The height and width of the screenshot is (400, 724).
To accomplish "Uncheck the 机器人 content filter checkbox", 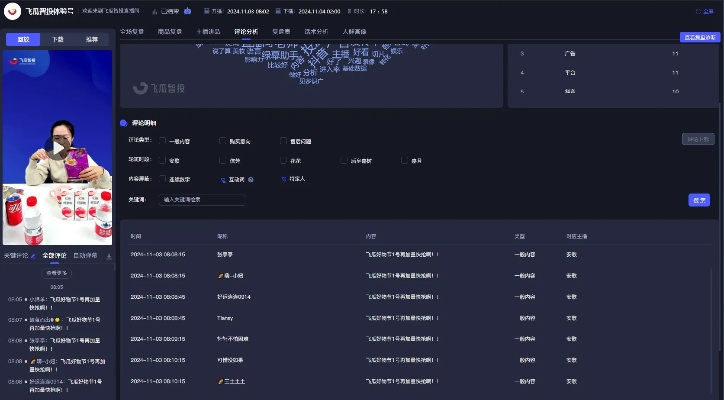I will click(x=283, y=179).
